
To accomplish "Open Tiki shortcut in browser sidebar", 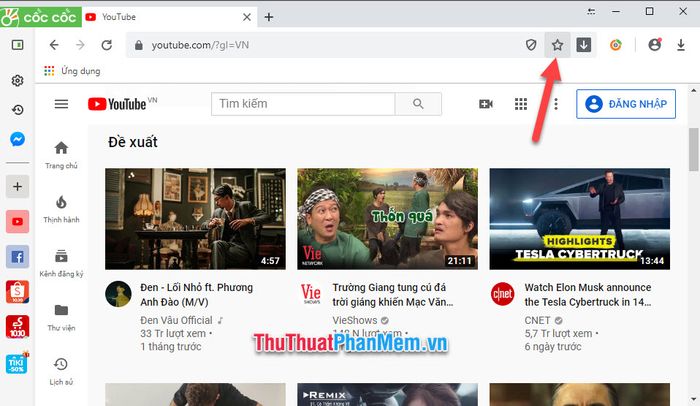I will (x=17, y=363).
